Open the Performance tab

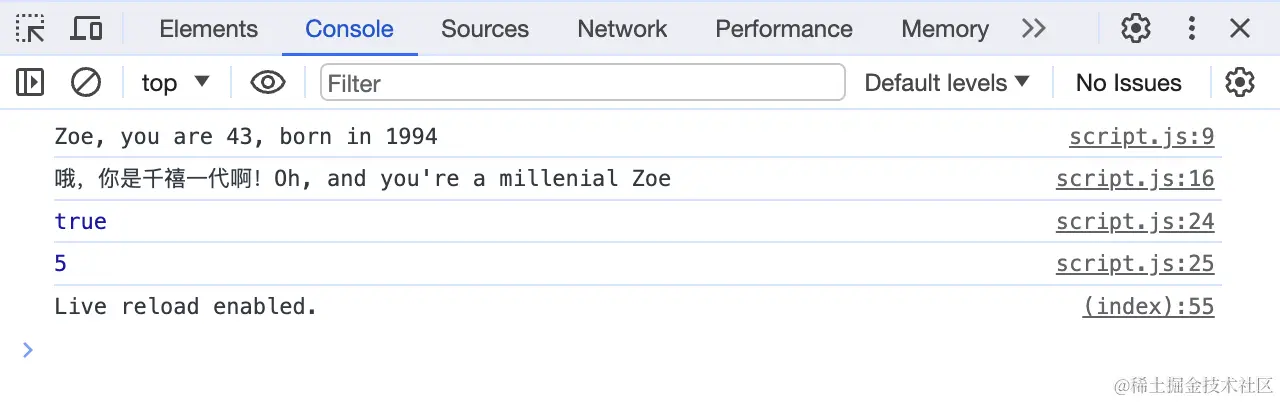tap(784, 29)
